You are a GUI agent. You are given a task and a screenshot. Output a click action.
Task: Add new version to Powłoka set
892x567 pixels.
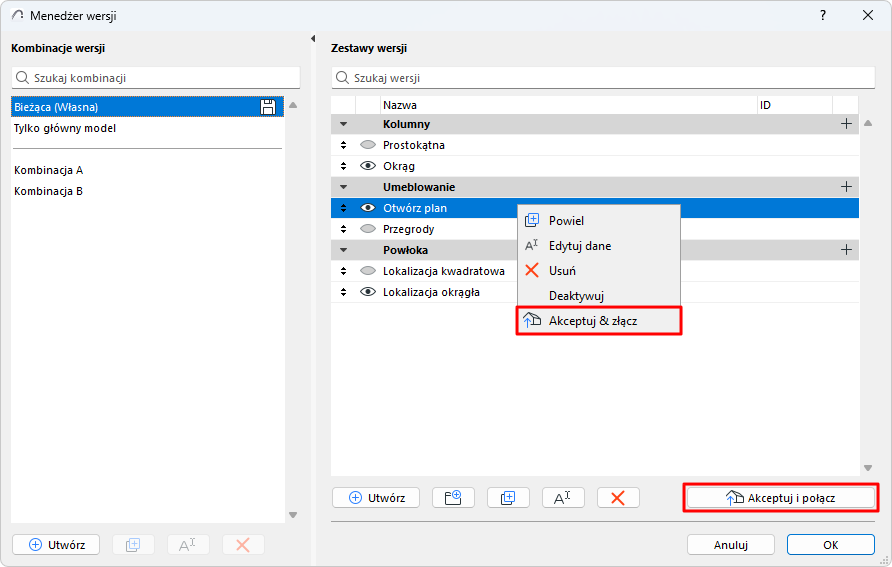846,250
